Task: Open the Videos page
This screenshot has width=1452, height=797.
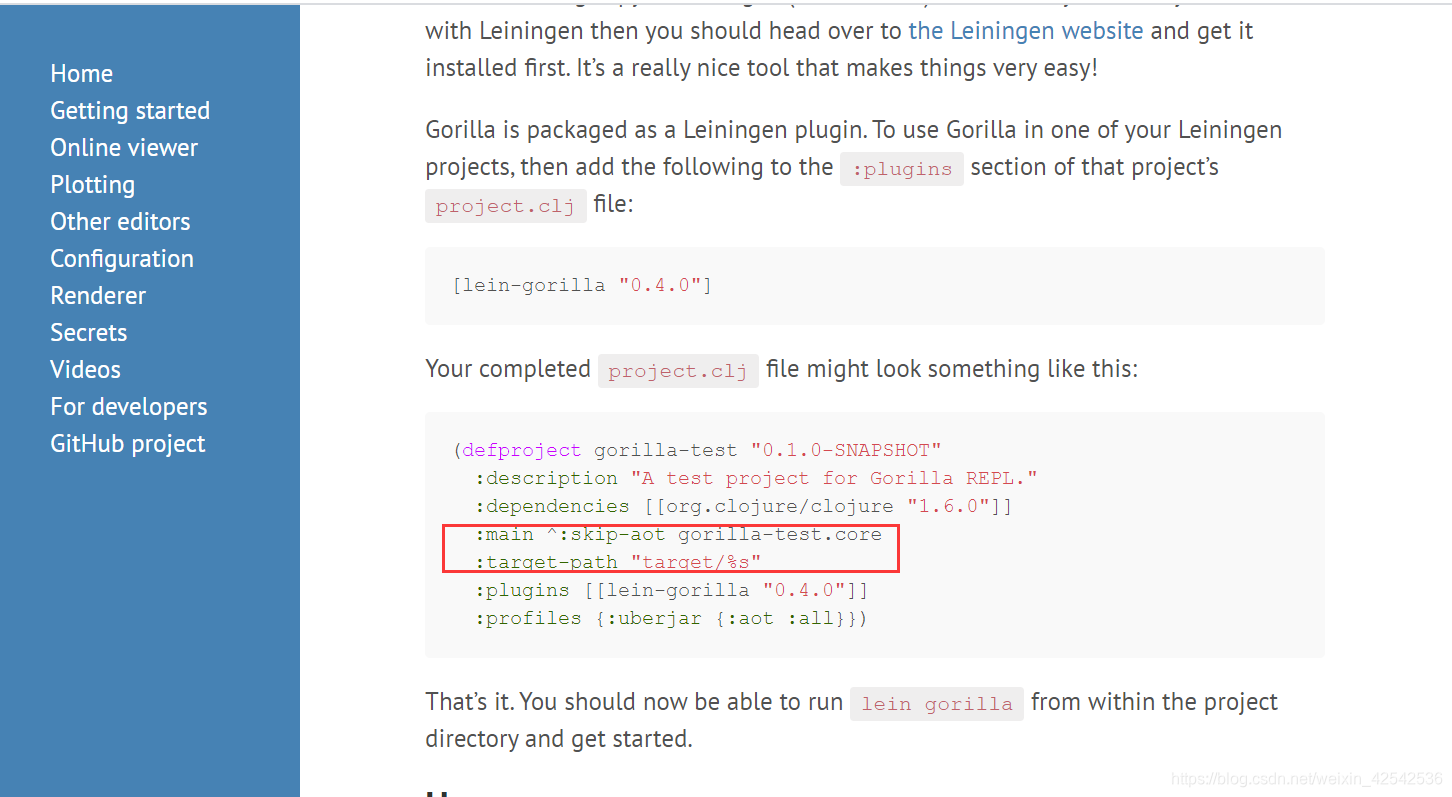Action: [x=85, y=370]
